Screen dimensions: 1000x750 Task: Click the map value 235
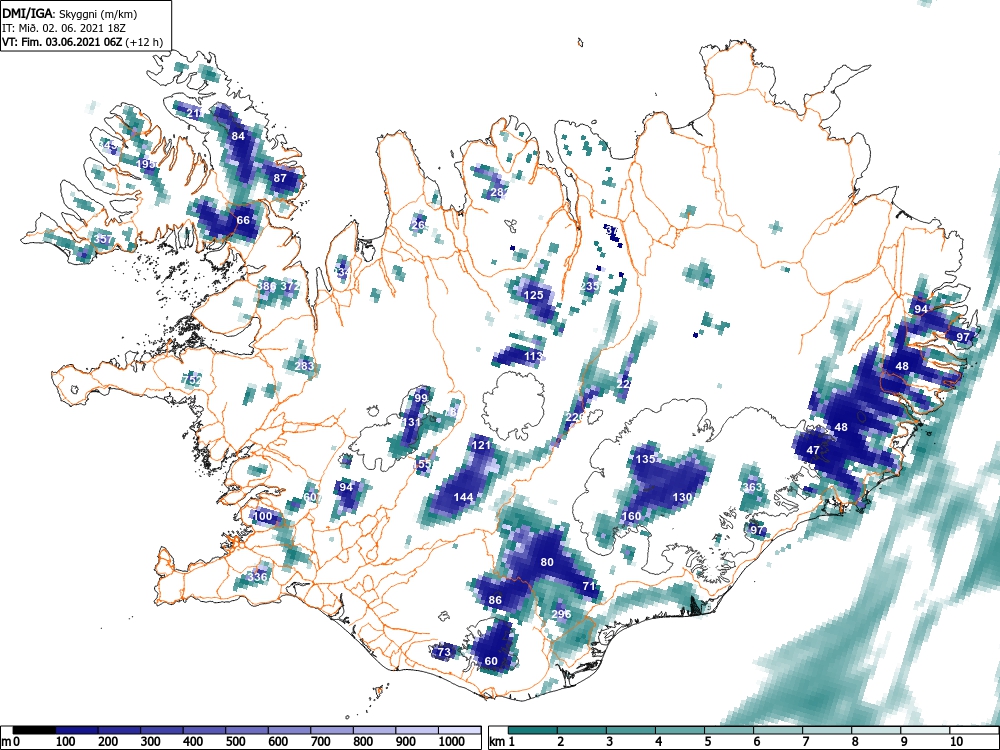[590, 286]
